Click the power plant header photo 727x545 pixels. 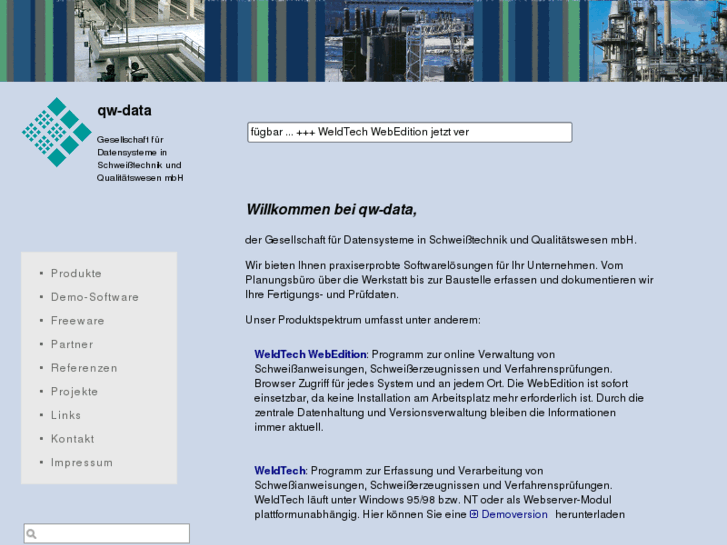click(x=399, y=41)
